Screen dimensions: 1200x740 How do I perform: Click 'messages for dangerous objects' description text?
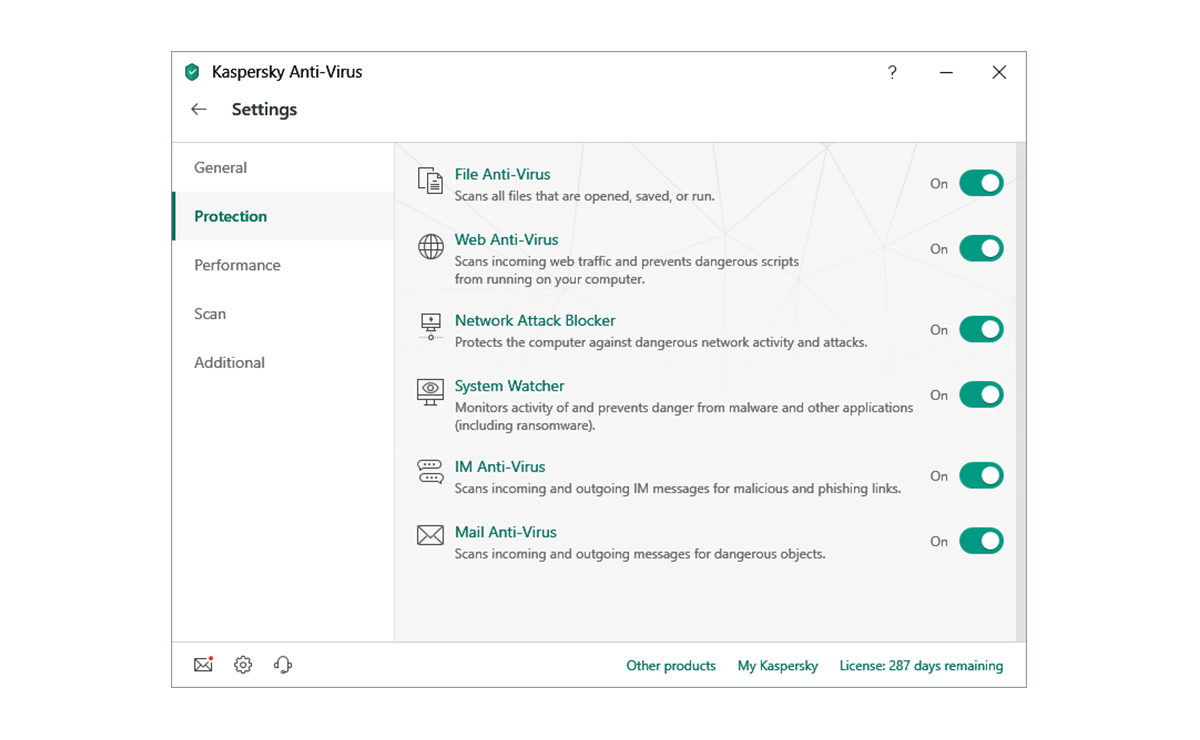point(640,554)
